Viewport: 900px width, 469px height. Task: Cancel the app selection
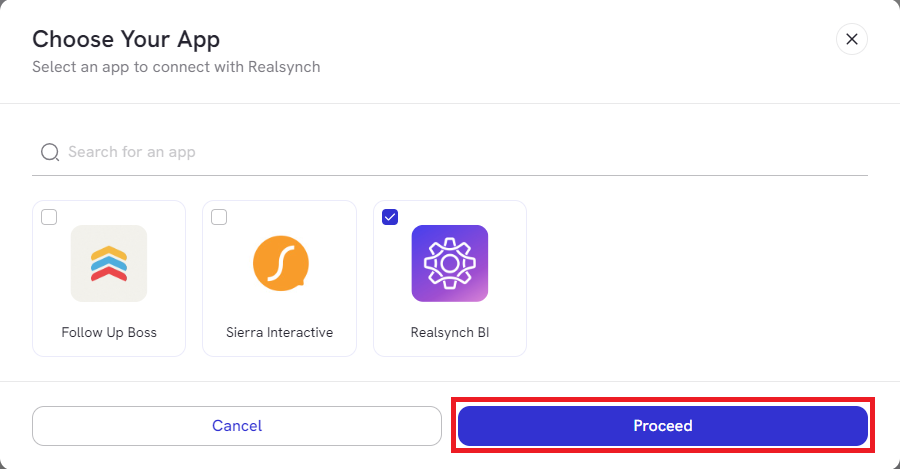point(237,426)
